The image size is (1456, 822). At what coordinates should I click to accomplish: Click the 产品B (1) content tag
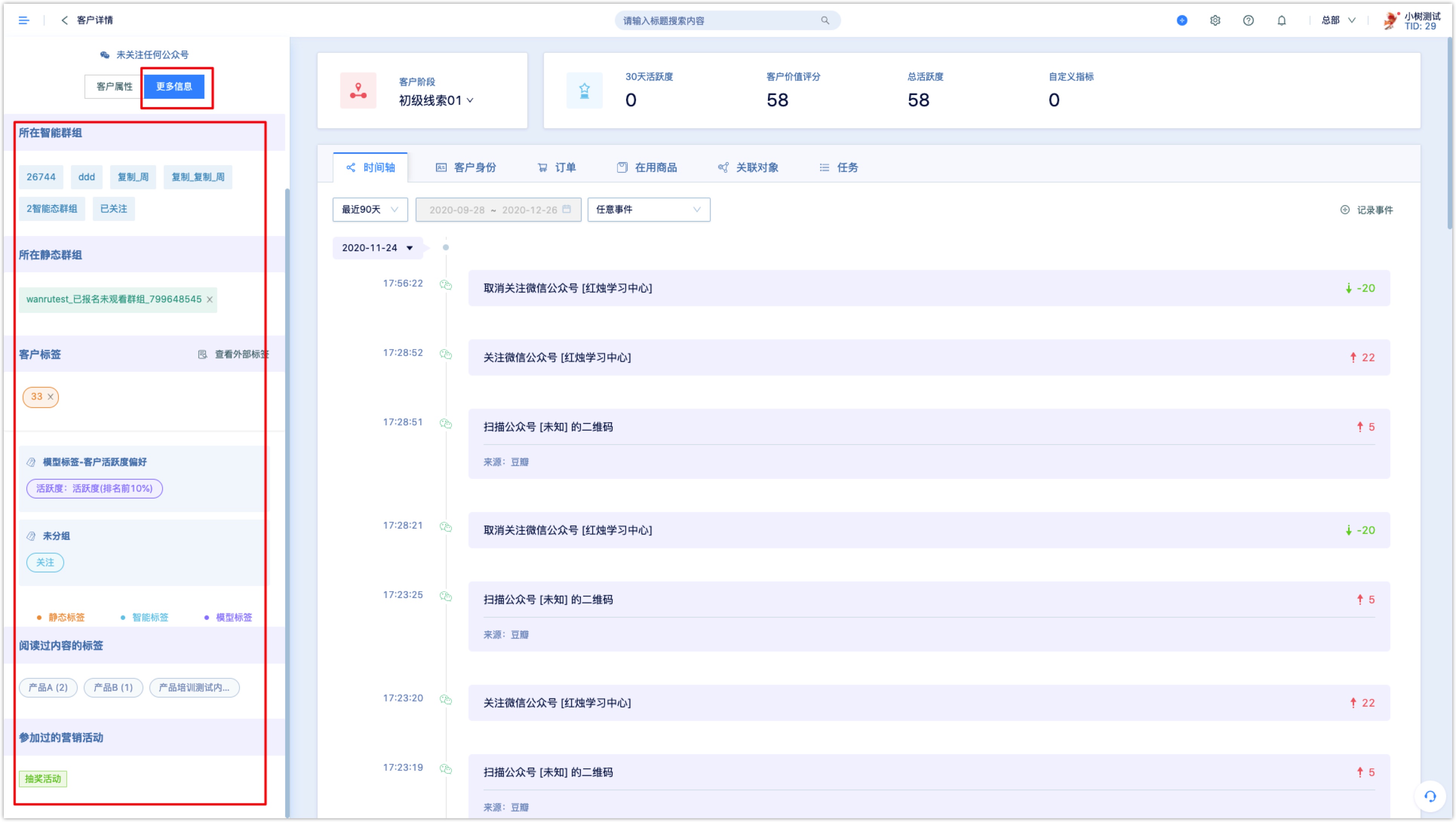click(x=114, y=688)
